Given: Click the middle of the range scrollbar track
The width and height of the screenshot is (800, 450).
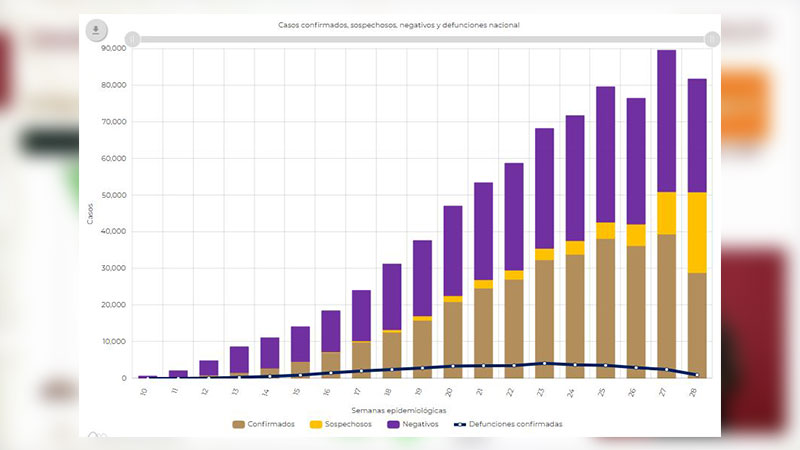Looking at the screenshot, I should point(421,39).
